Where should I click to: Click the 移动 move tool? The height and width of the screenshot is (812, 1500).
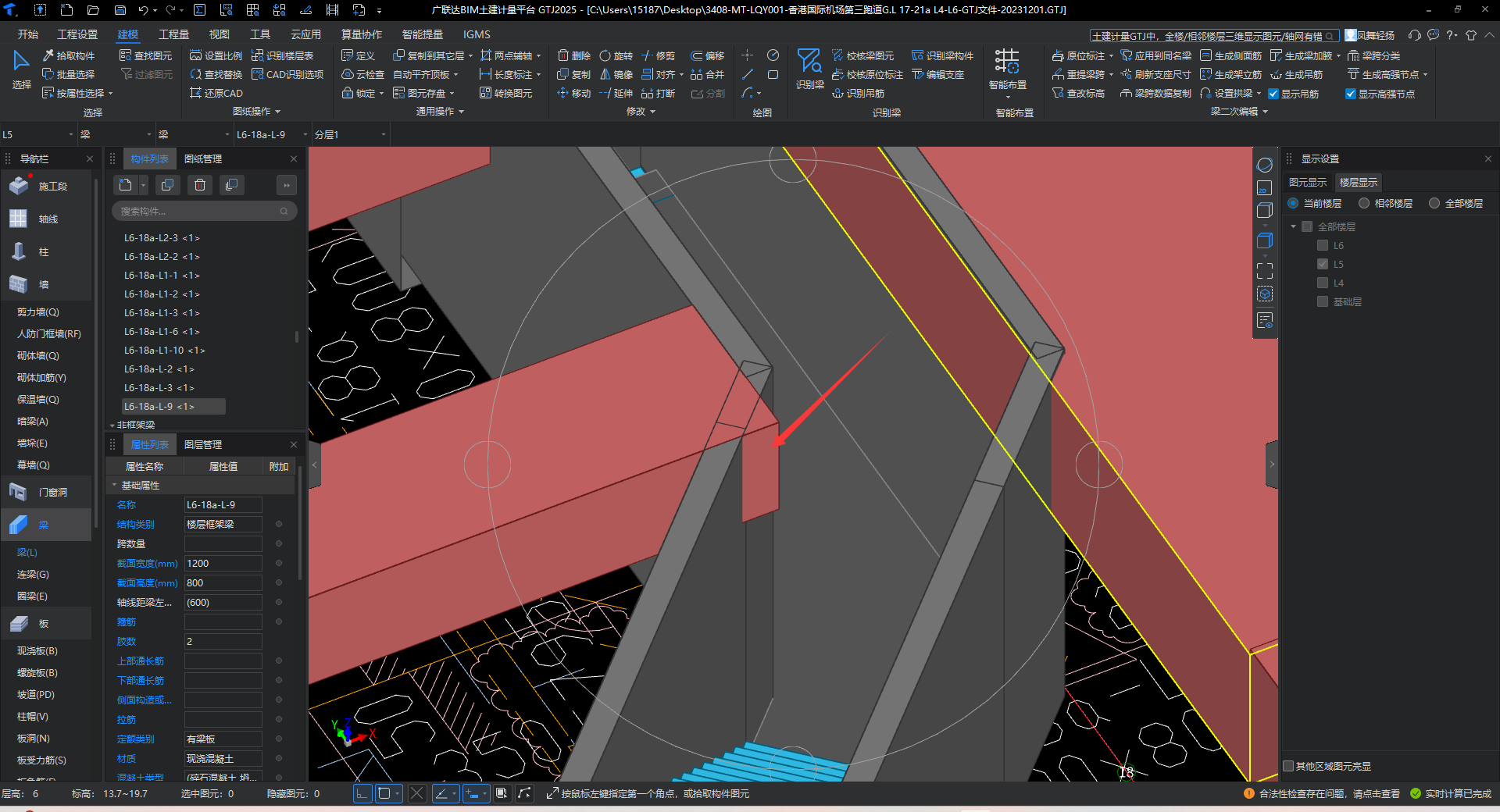(x=574, y=93)
